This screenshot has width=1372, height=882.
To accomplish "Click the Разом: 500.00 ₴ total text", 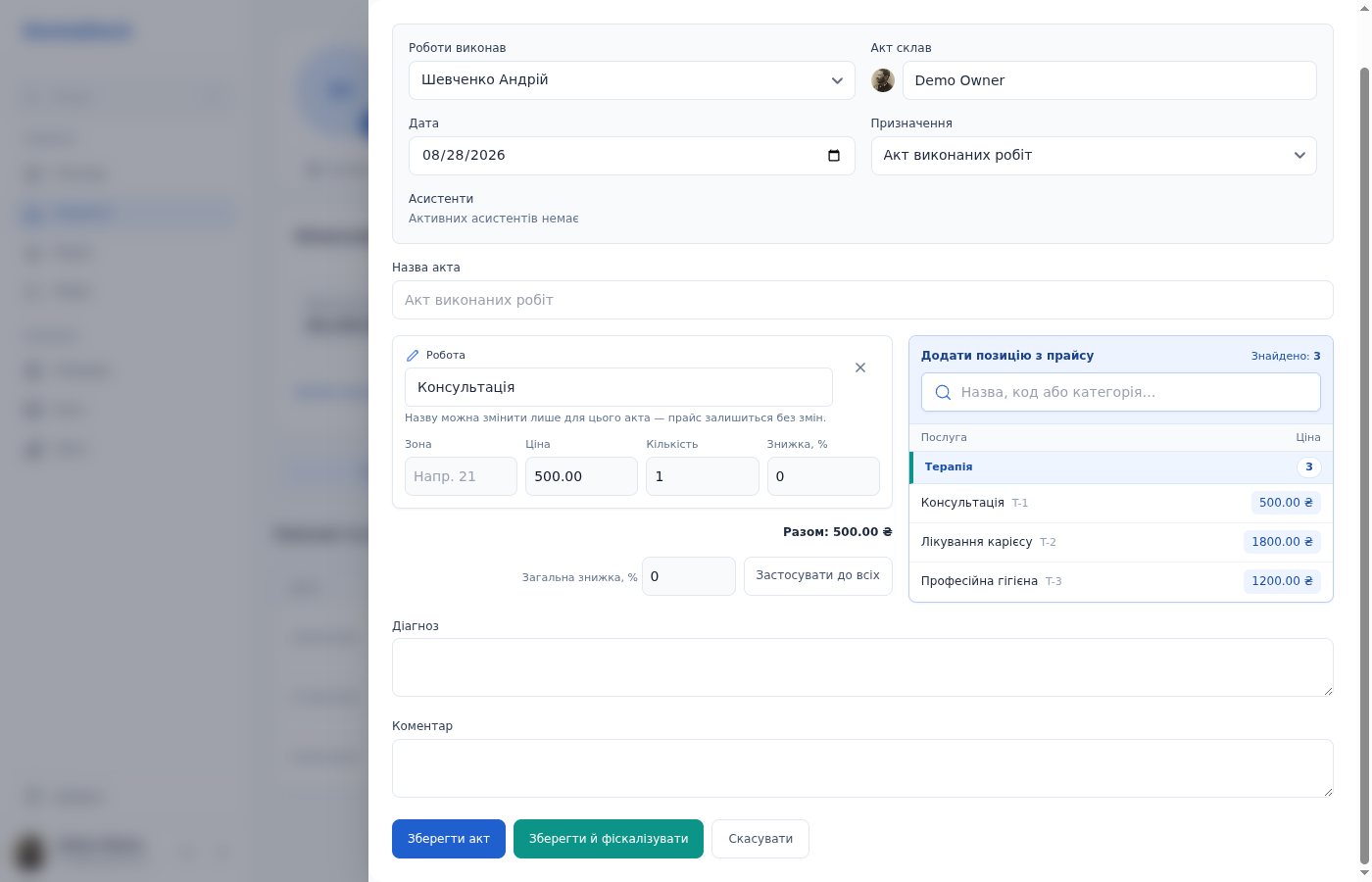I will (838, 532).
